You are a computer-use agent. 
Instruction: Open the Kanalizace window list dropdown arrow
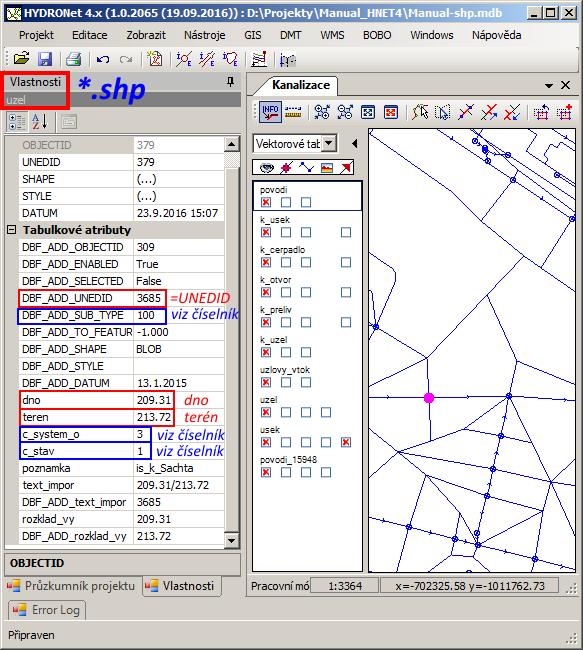tap(549, 85)
